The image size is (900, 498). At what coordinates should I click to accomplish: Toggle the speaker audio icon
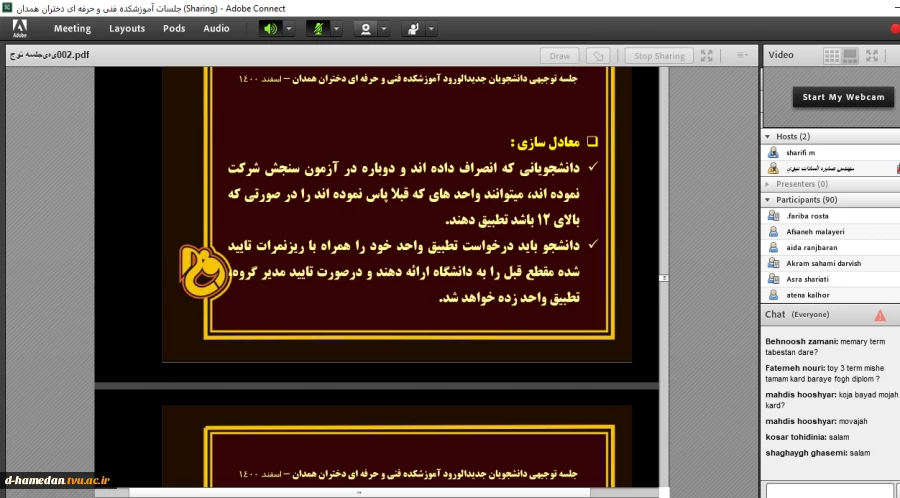270,29
